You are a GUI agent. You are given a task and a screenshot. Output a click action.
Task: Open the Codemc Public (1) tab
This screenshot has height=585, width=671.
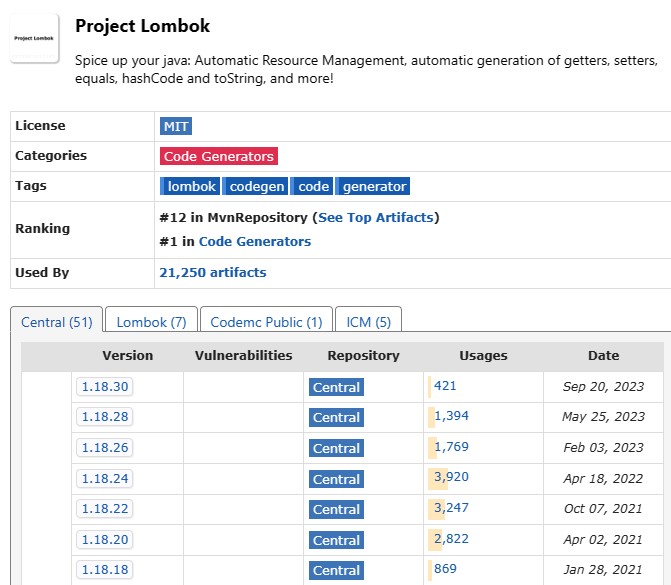[266, 322]
